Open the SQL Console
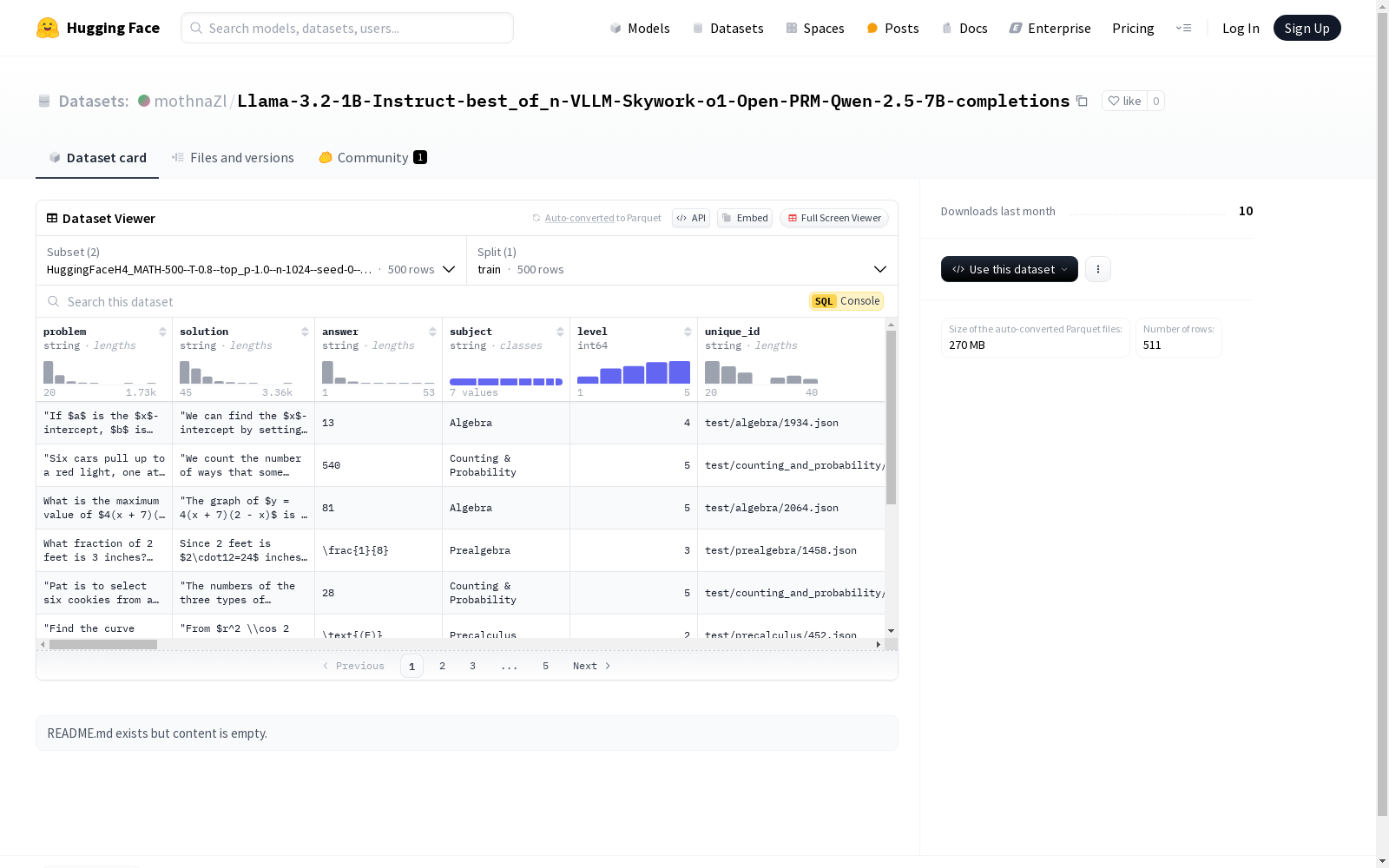The height and width of the screenshot is (868, 1389). click(x=846, y=301)
